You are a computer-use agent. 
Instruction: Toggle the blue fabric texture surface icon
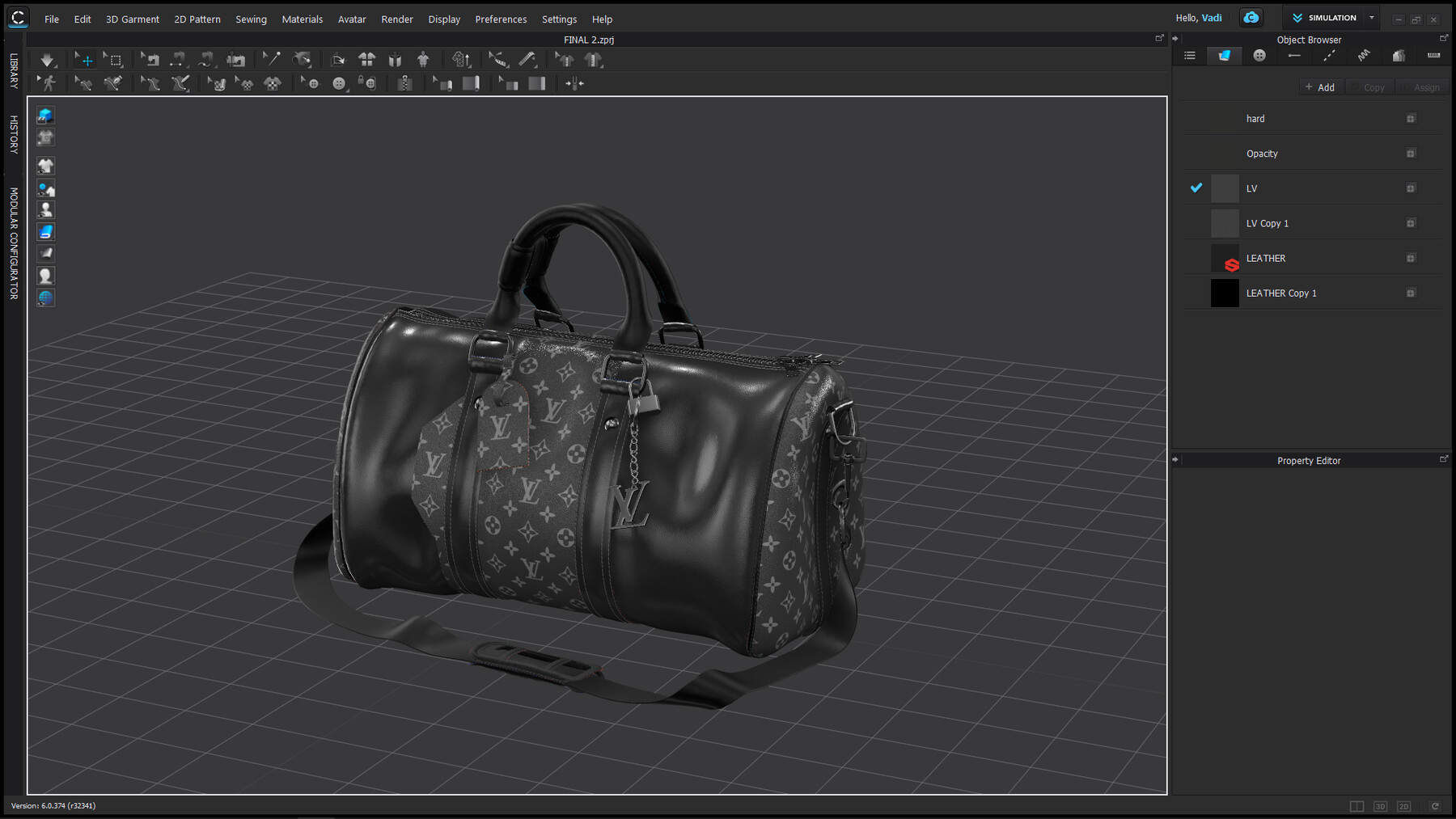coord(45,232)
